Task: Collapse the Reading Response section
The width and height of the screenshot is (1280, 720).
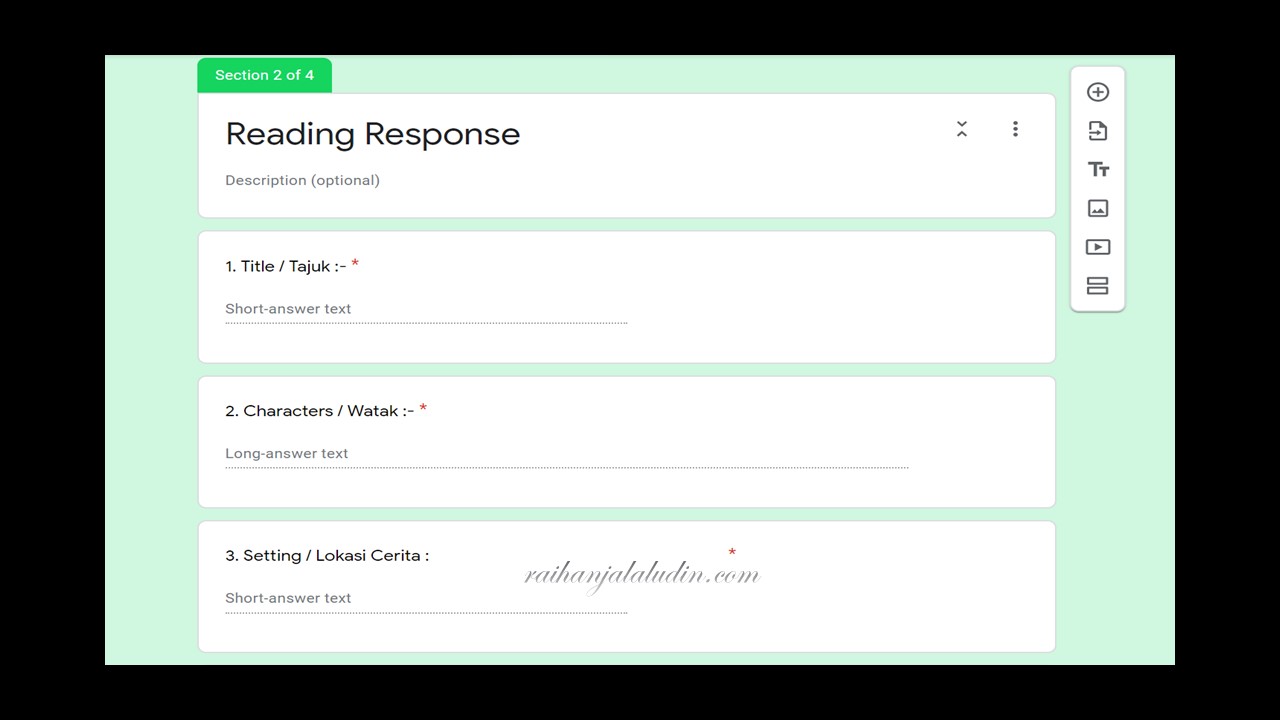Action: (x=962, y=129)
